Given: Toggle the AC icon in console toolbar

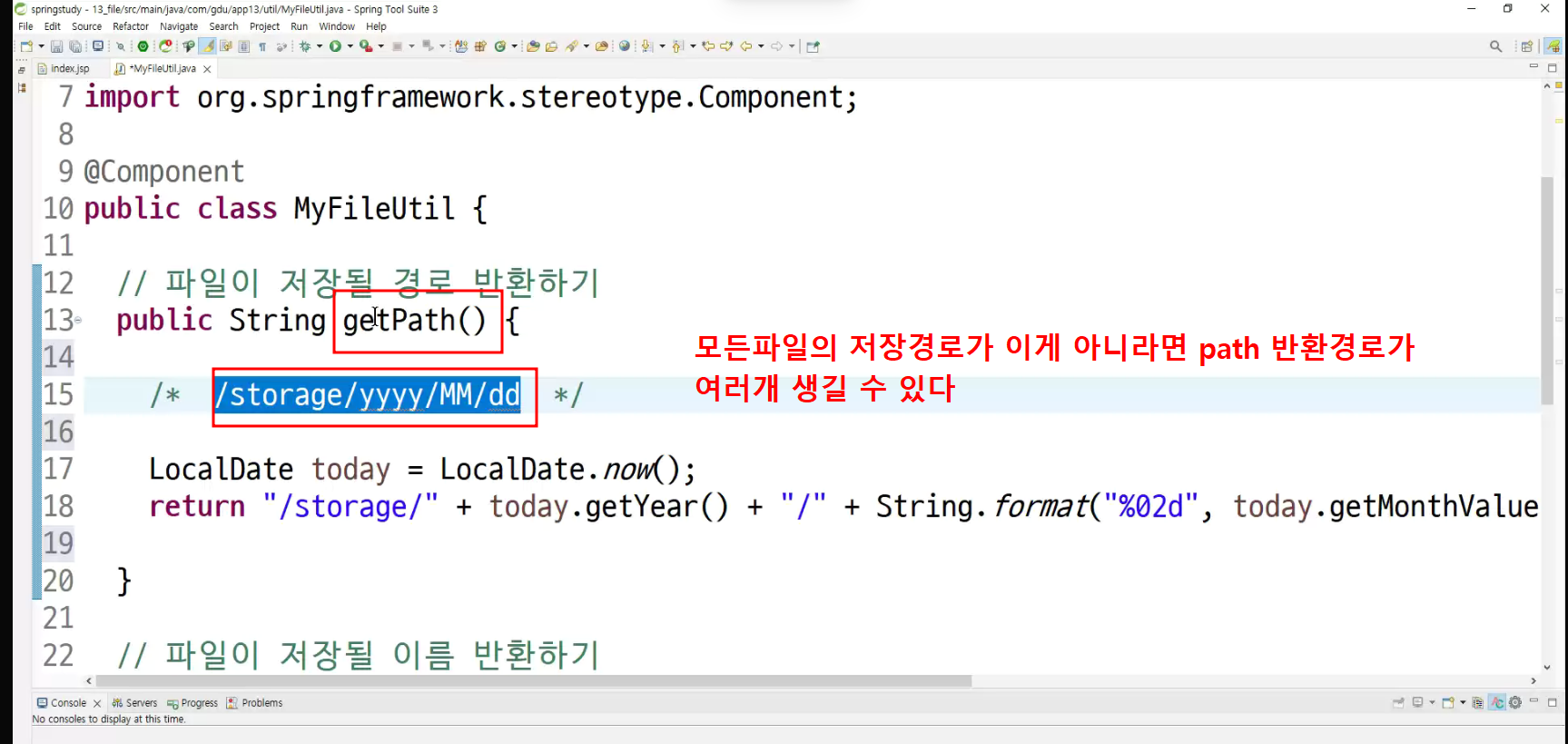Looking at the screenshot, I should [x=1497, y=702].
